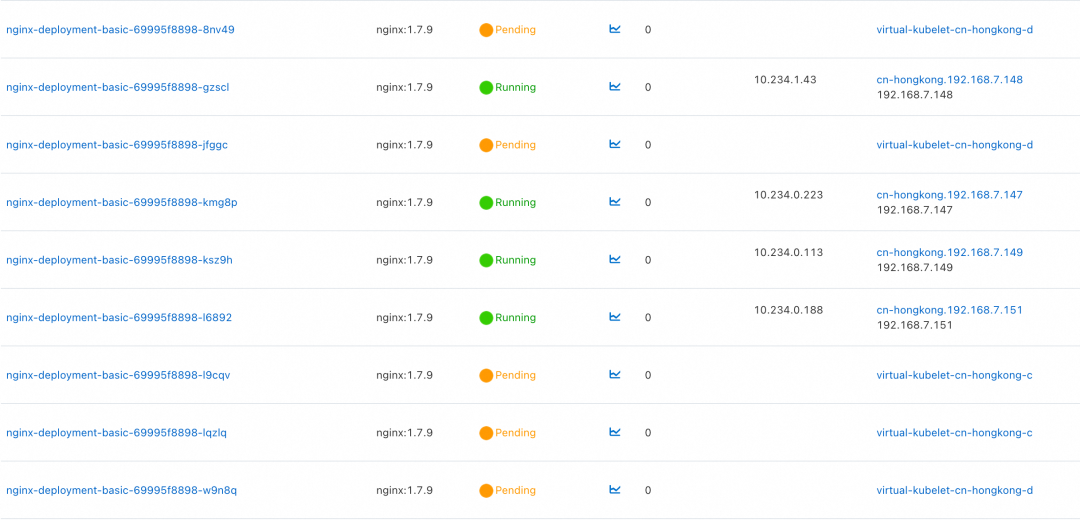Show monitoring chart for pod kmg8p
This screenshot has width=1080, height=520.
coord(615,202)
